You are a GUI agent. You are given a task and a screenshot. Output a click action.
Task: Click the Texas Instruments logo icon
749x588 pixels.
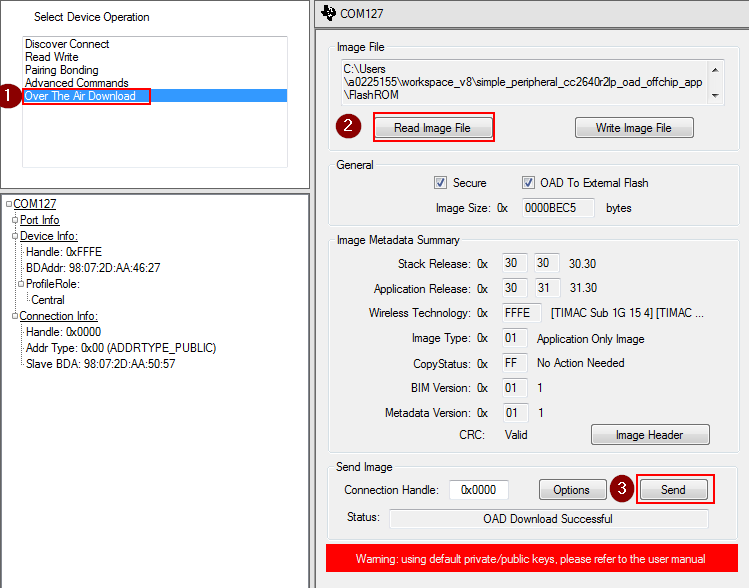point(330,13)
